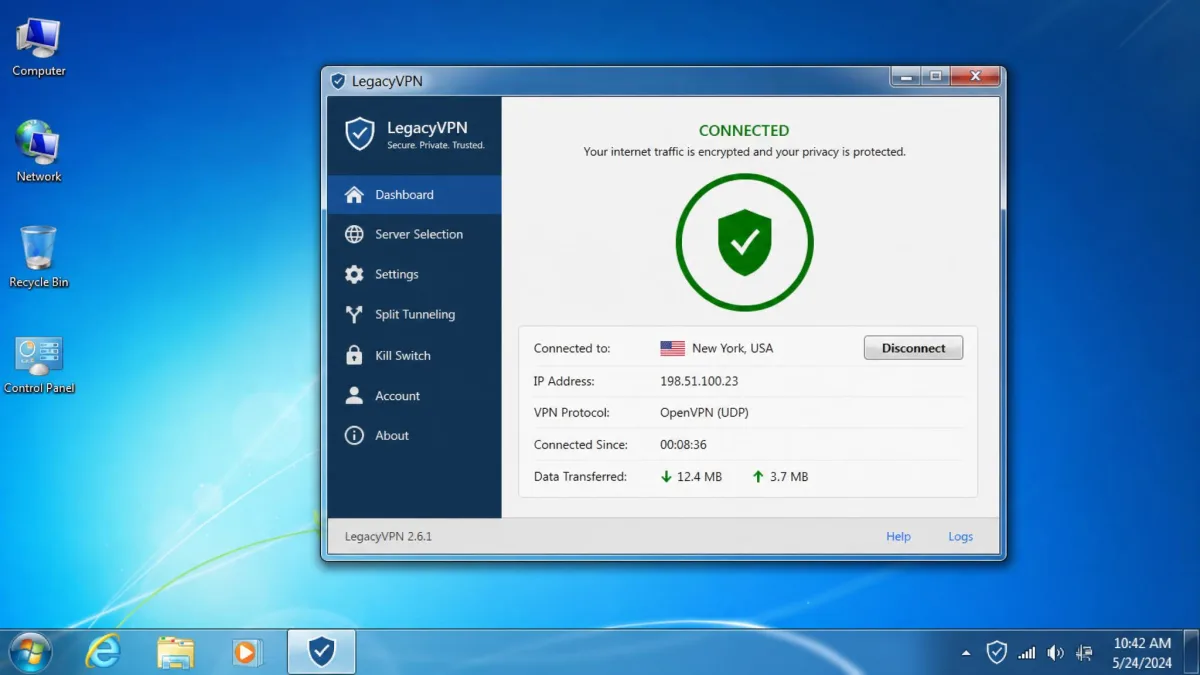This screenshot has height=675, width=1200.
Task: Click the Kill Switch padlock icon
Action: click(x=354, y=355)
